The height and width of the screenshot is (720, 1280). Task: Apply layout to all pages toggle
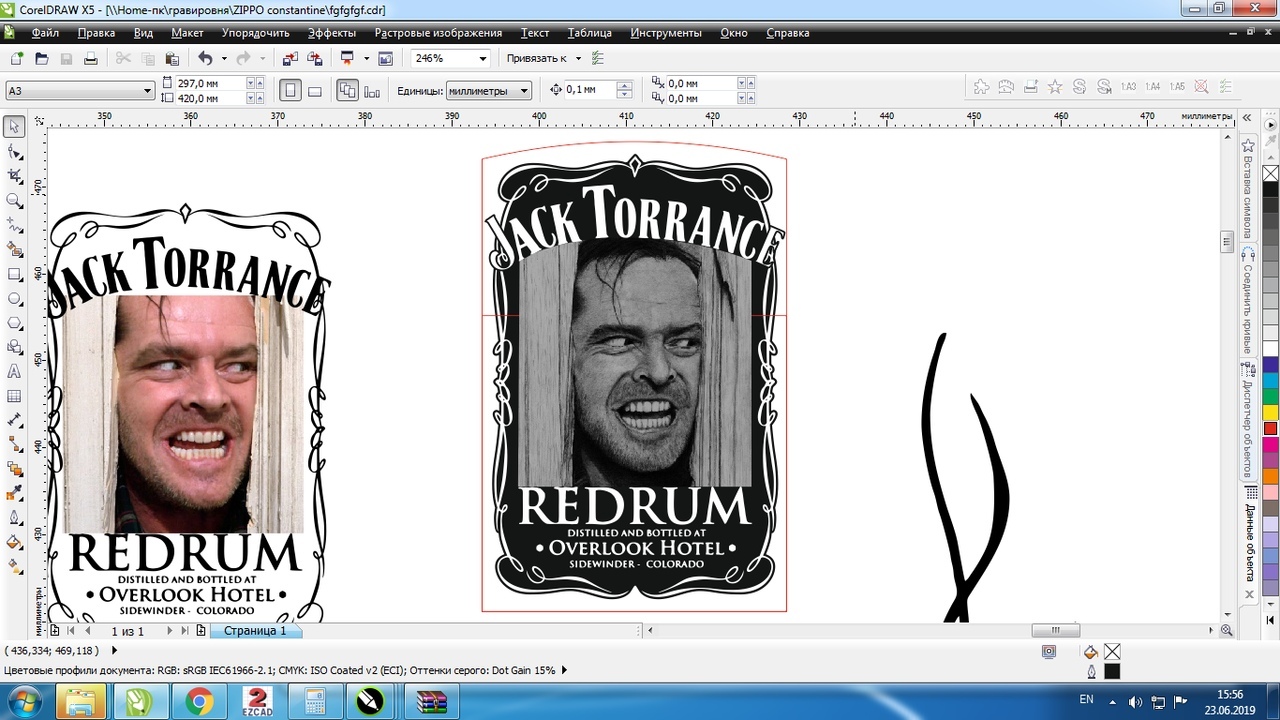(348, 91)
